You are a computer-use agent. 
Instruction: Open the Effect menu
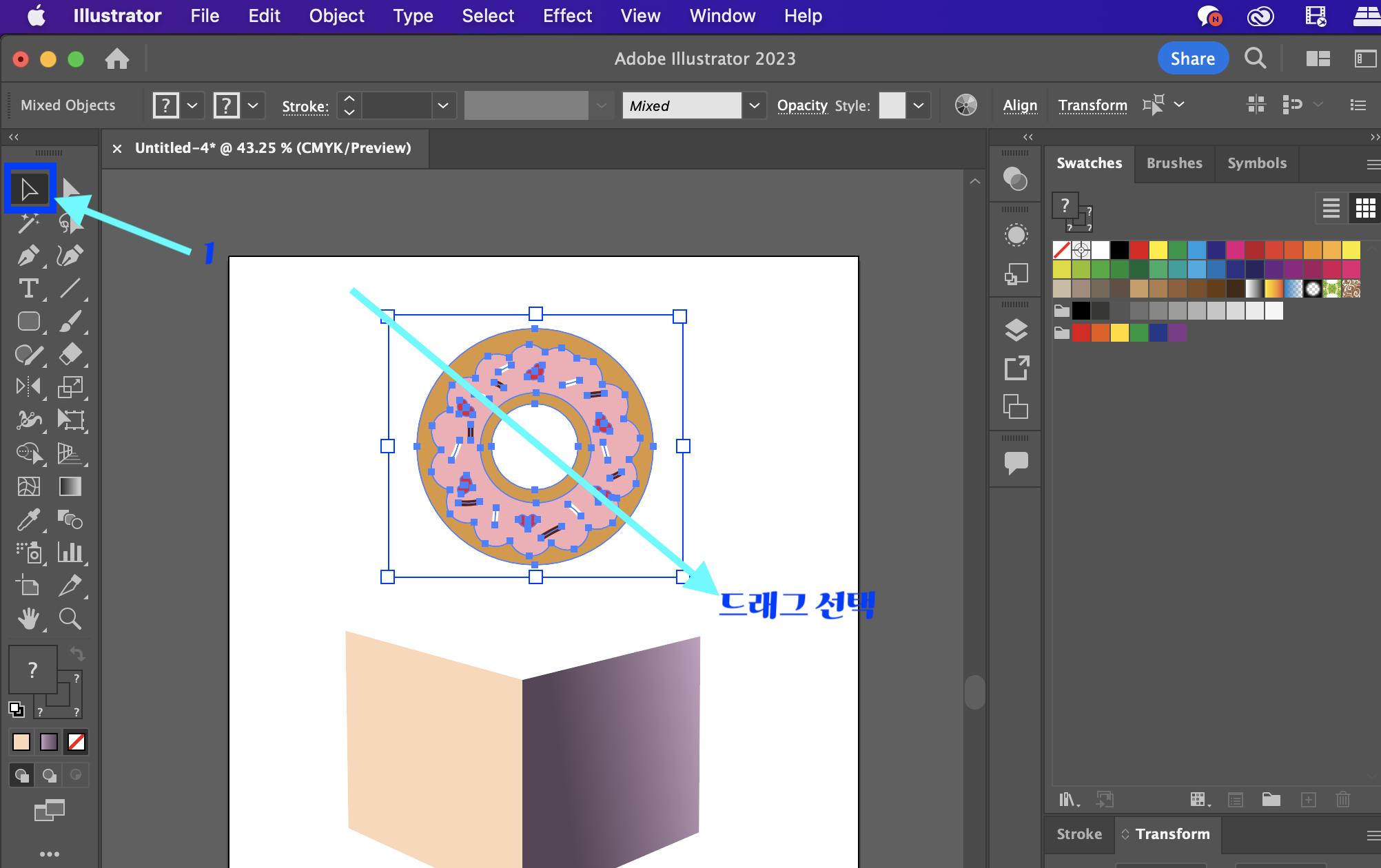(x=566, y=16)
